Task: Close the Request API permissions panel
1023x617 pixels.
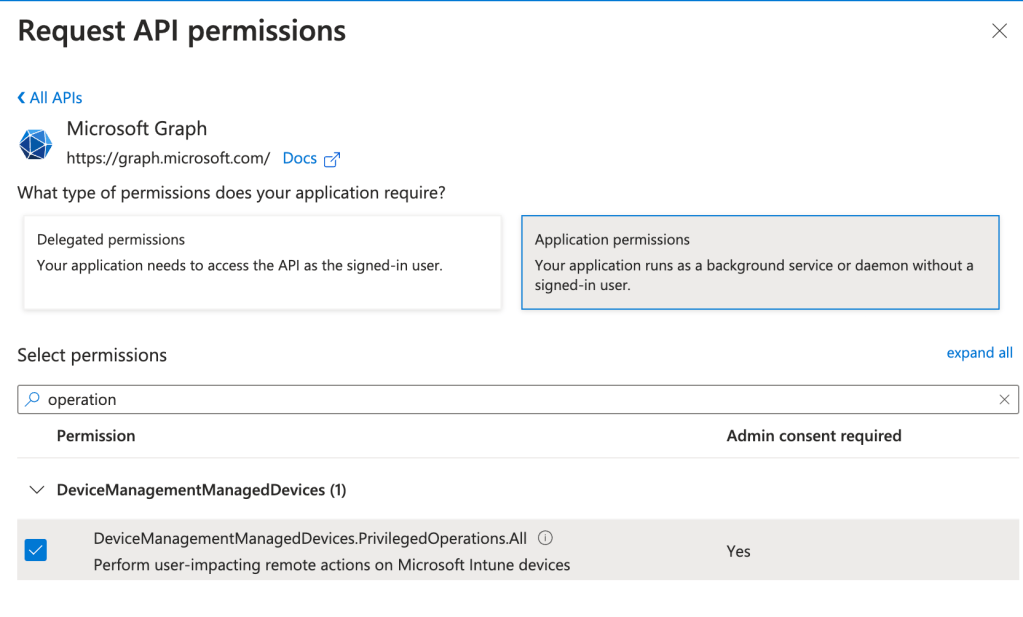Action: [998, 31]
